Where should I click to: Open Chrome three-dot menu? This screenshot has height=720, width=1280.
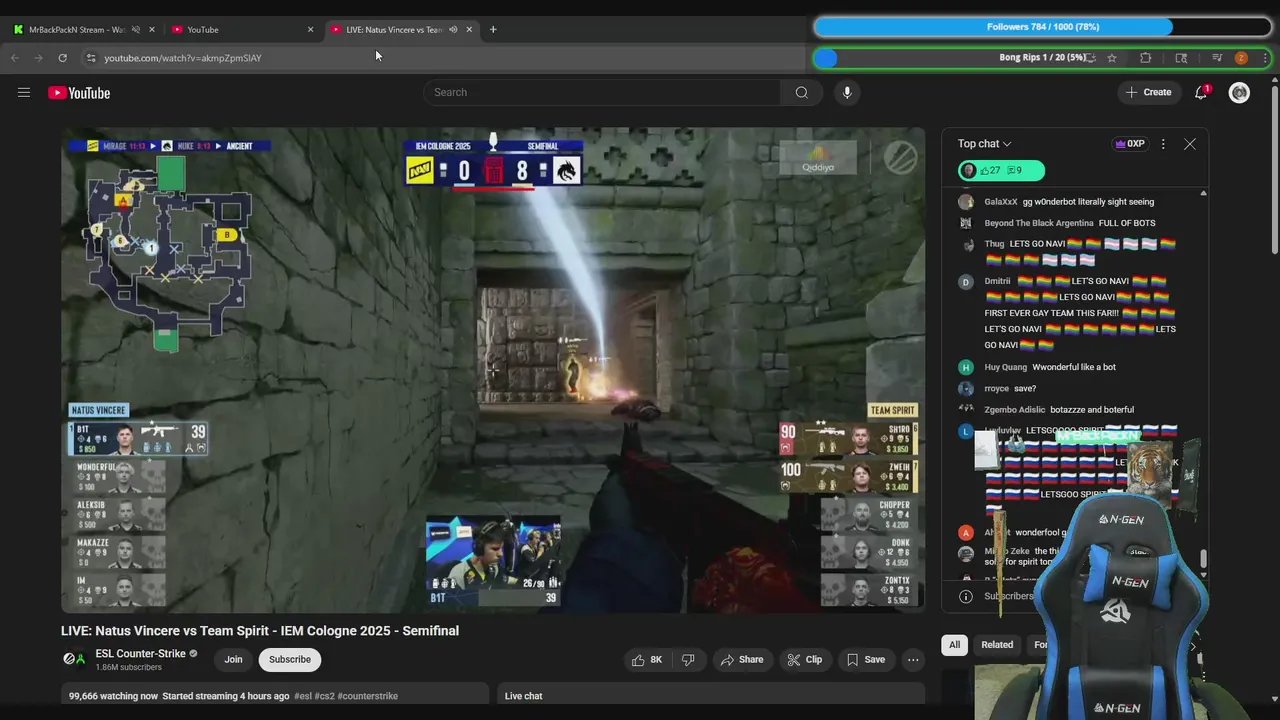1265,58
